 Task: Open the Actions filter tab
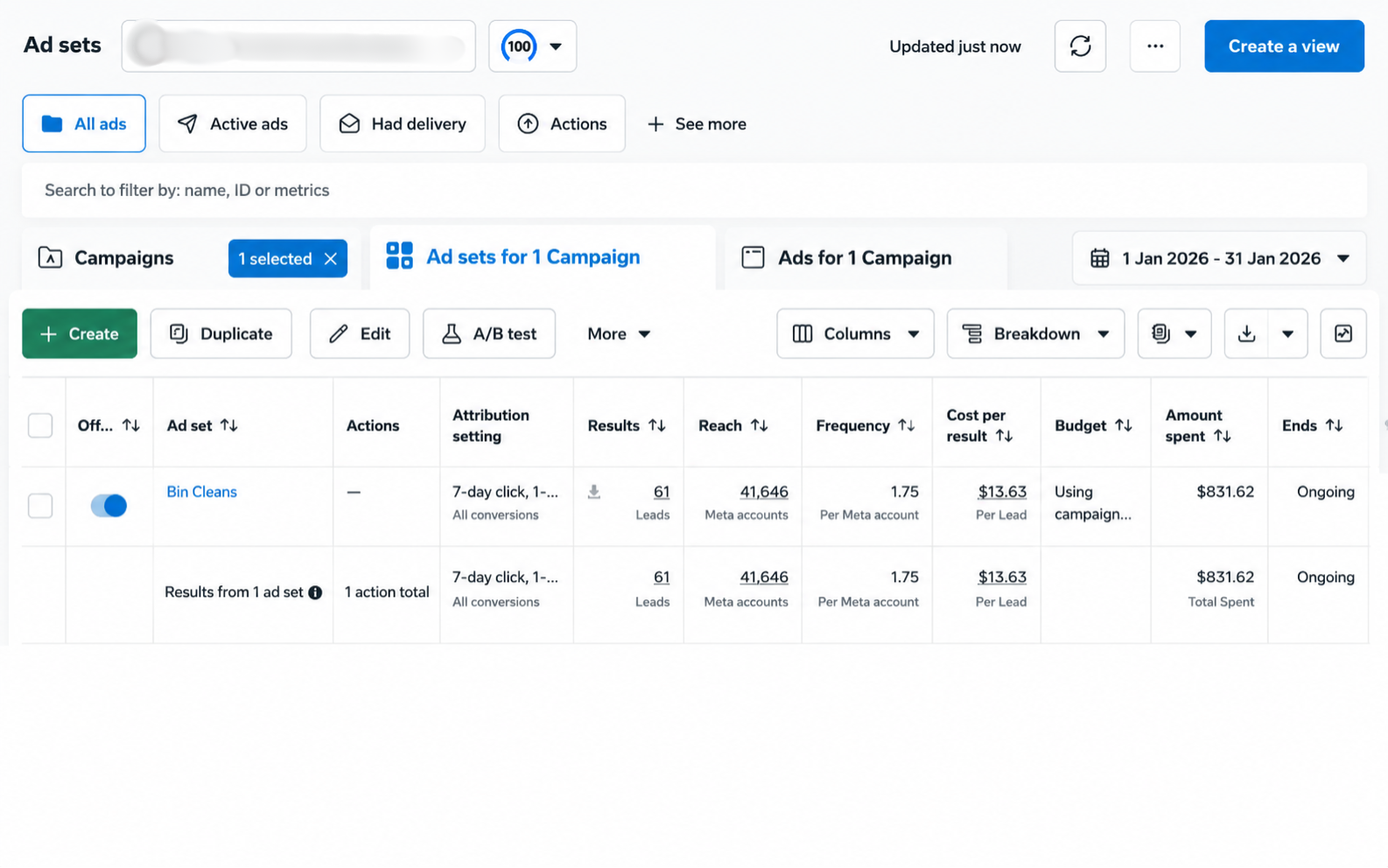click(x=562, y=123)
